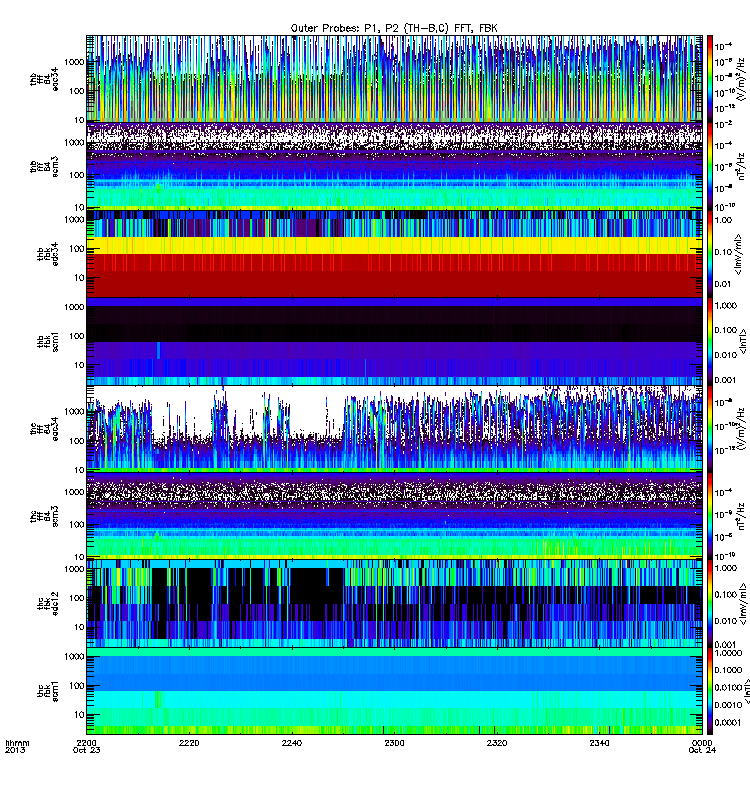Click the '1.0000' color bar tick label
Screen dimensions: 750x800
coord(728,653)
